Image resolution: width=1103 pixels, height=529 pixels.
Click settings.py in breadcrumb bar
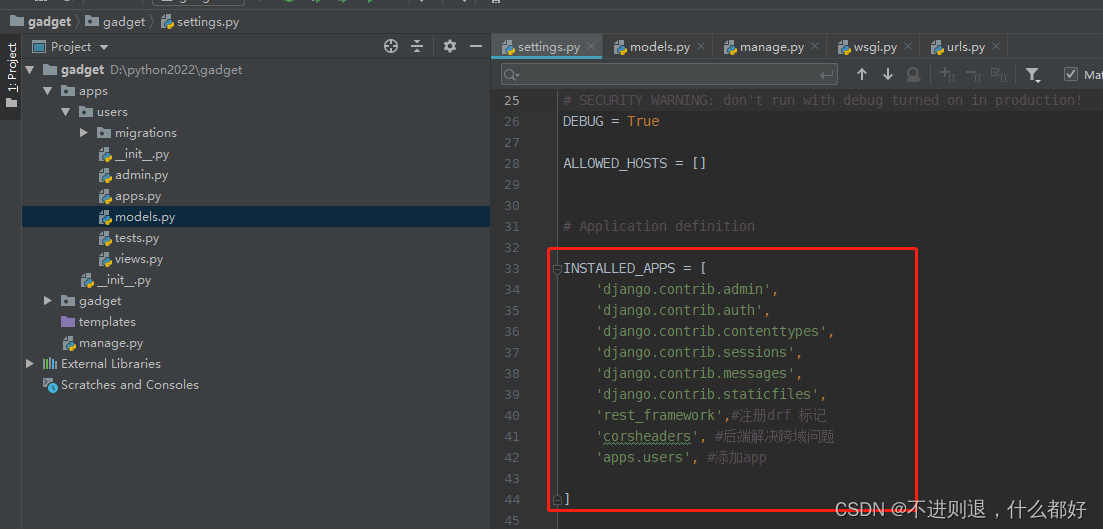(x=200, y=22)
